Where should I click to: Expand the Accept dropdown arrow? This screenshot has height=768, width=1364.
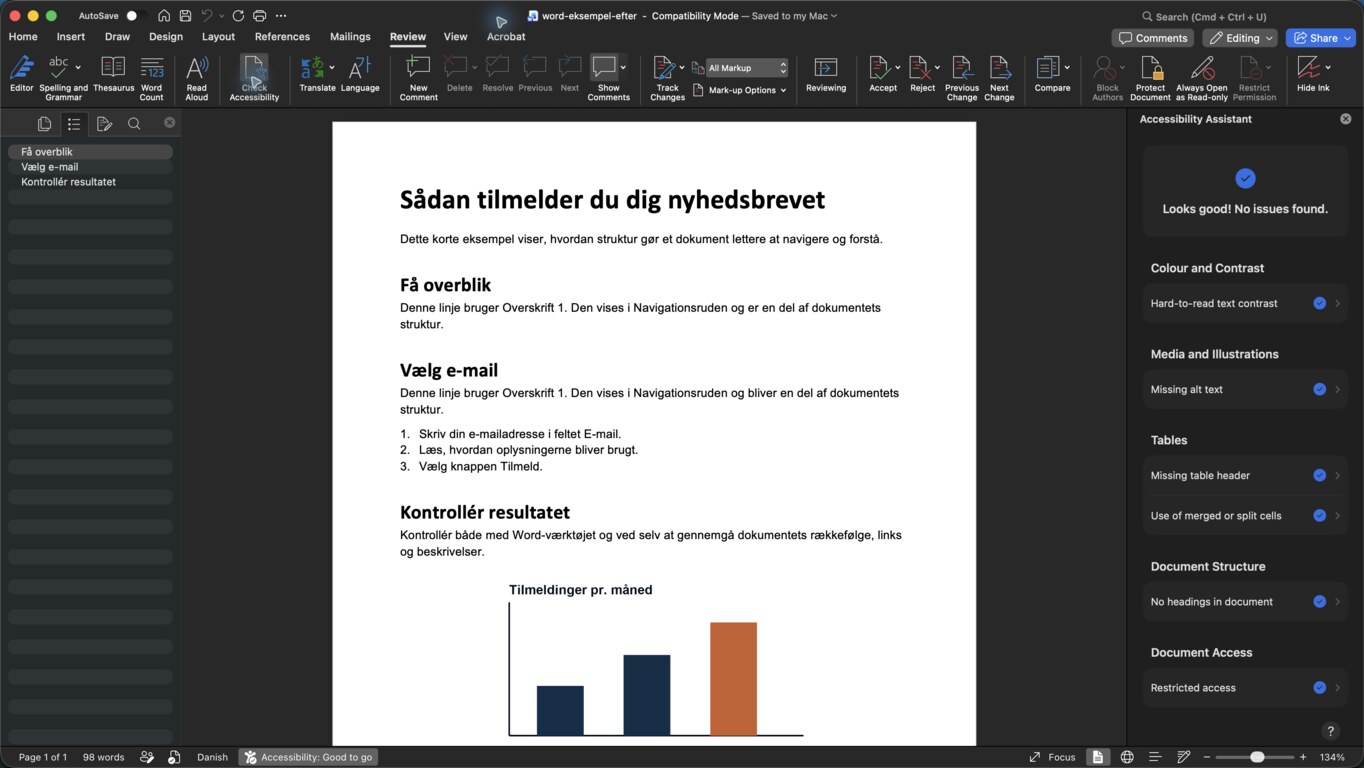897,67
